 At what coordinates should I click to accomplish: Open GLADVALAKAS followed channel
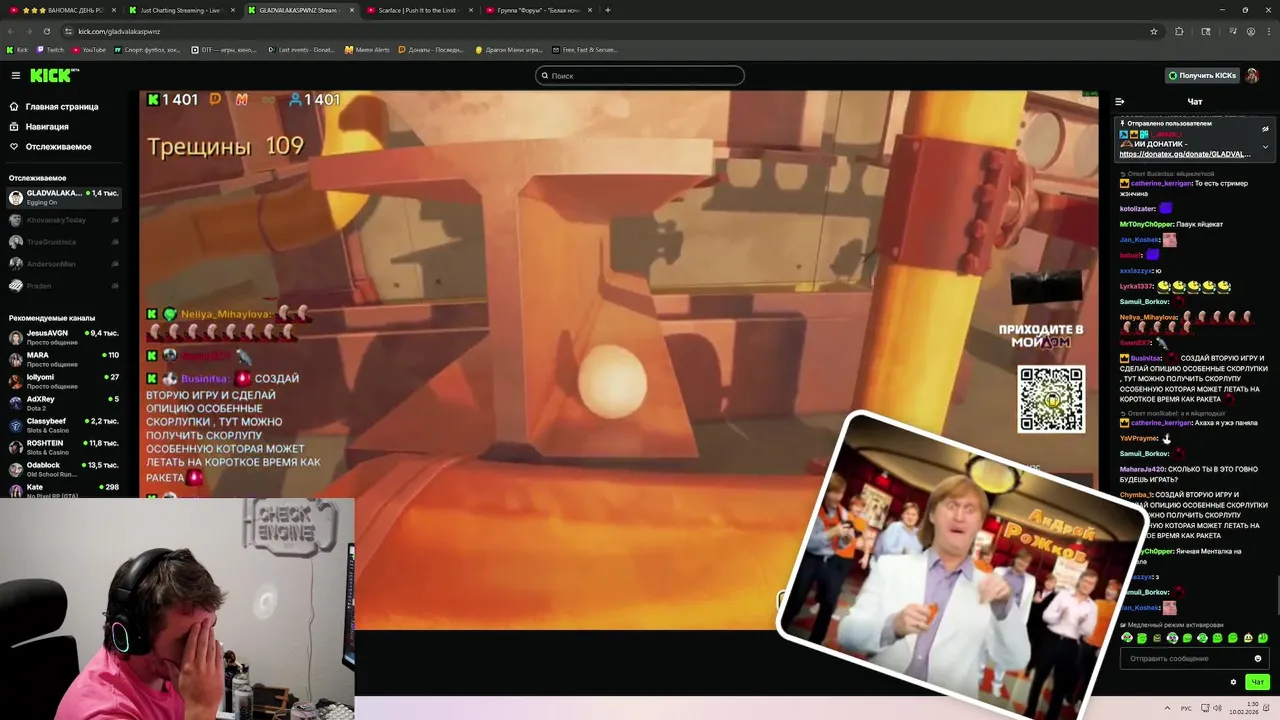[62, 197]
